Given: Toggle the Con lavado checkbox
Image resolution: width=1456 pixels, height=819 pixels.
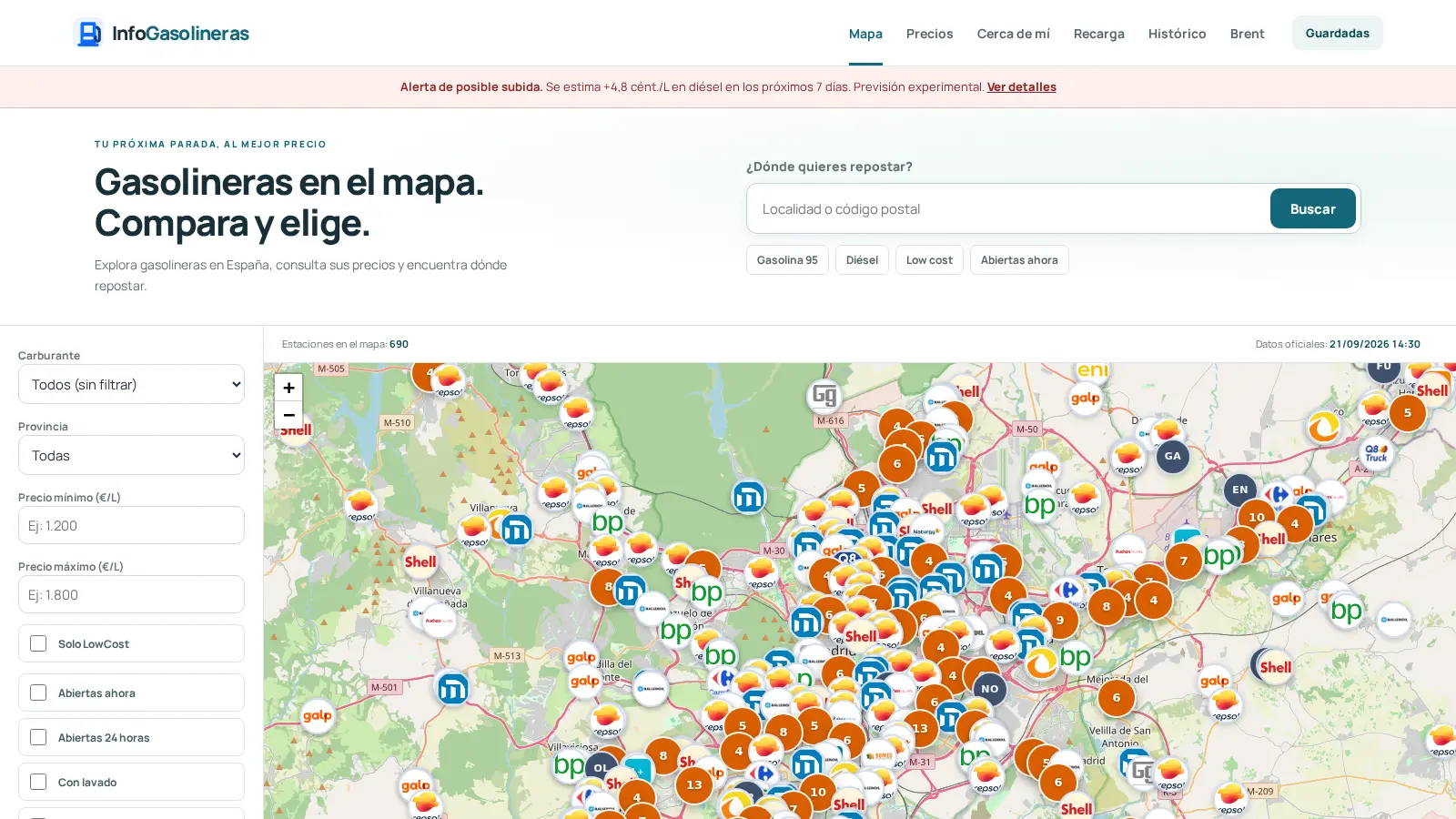Looking at the screenshot, I should [x=38, y=782].
